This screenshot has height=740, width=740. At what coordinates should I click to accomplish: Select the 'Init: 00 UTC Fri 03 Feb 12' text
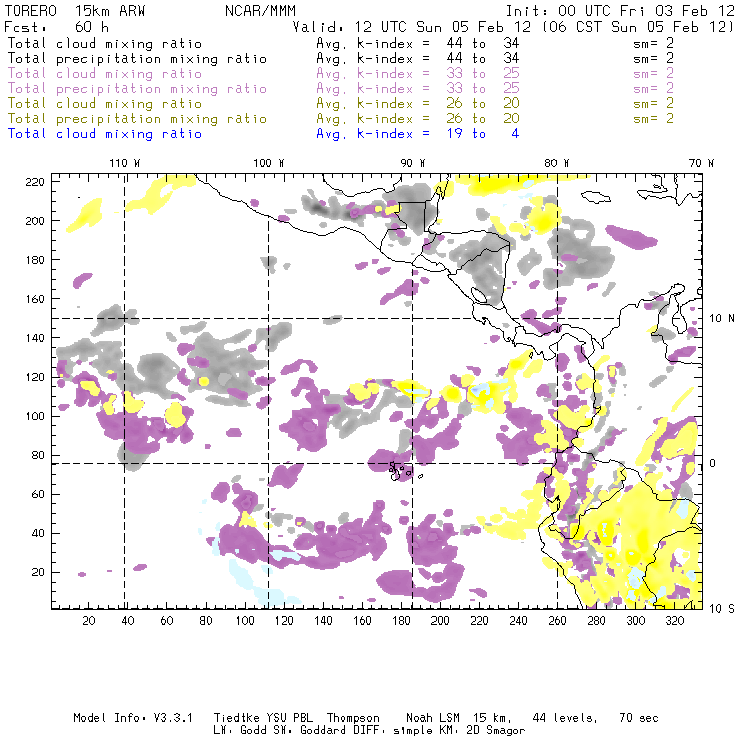(620, 11)
